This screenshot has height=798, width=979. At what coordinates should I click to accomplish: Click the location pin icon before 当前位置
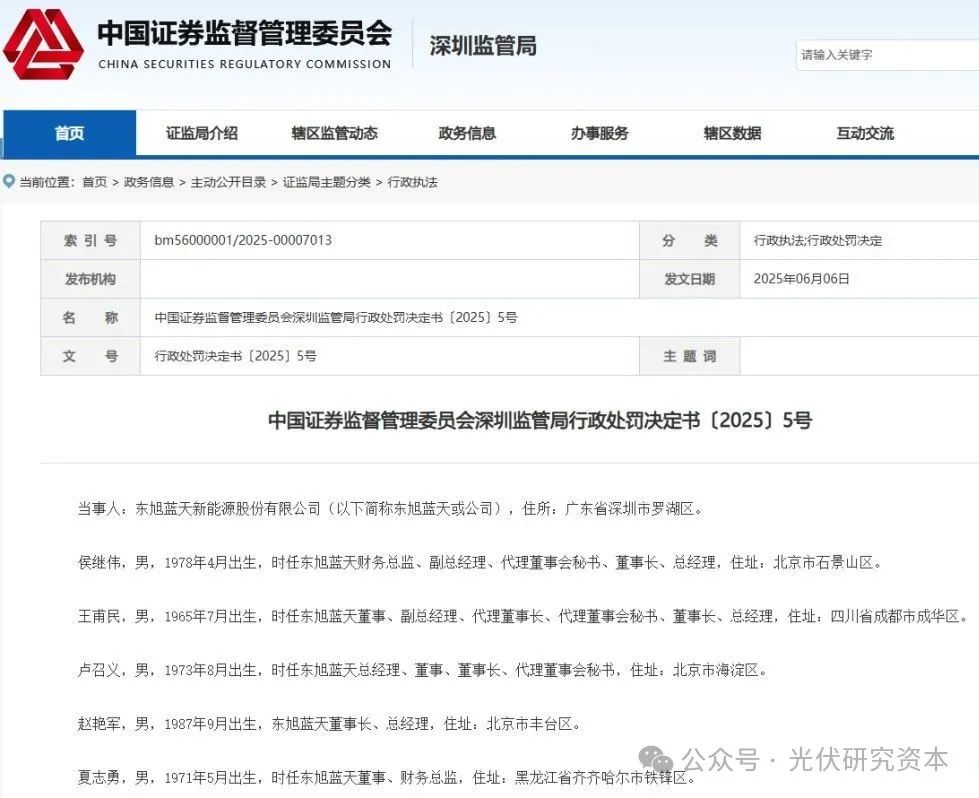pos(9,182)
